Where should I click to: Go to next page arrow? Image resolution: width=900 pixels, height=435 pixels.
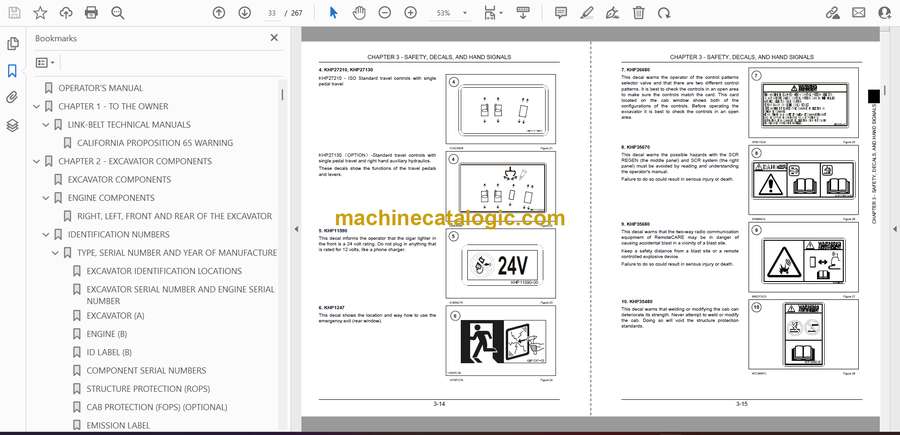(245, 13)
